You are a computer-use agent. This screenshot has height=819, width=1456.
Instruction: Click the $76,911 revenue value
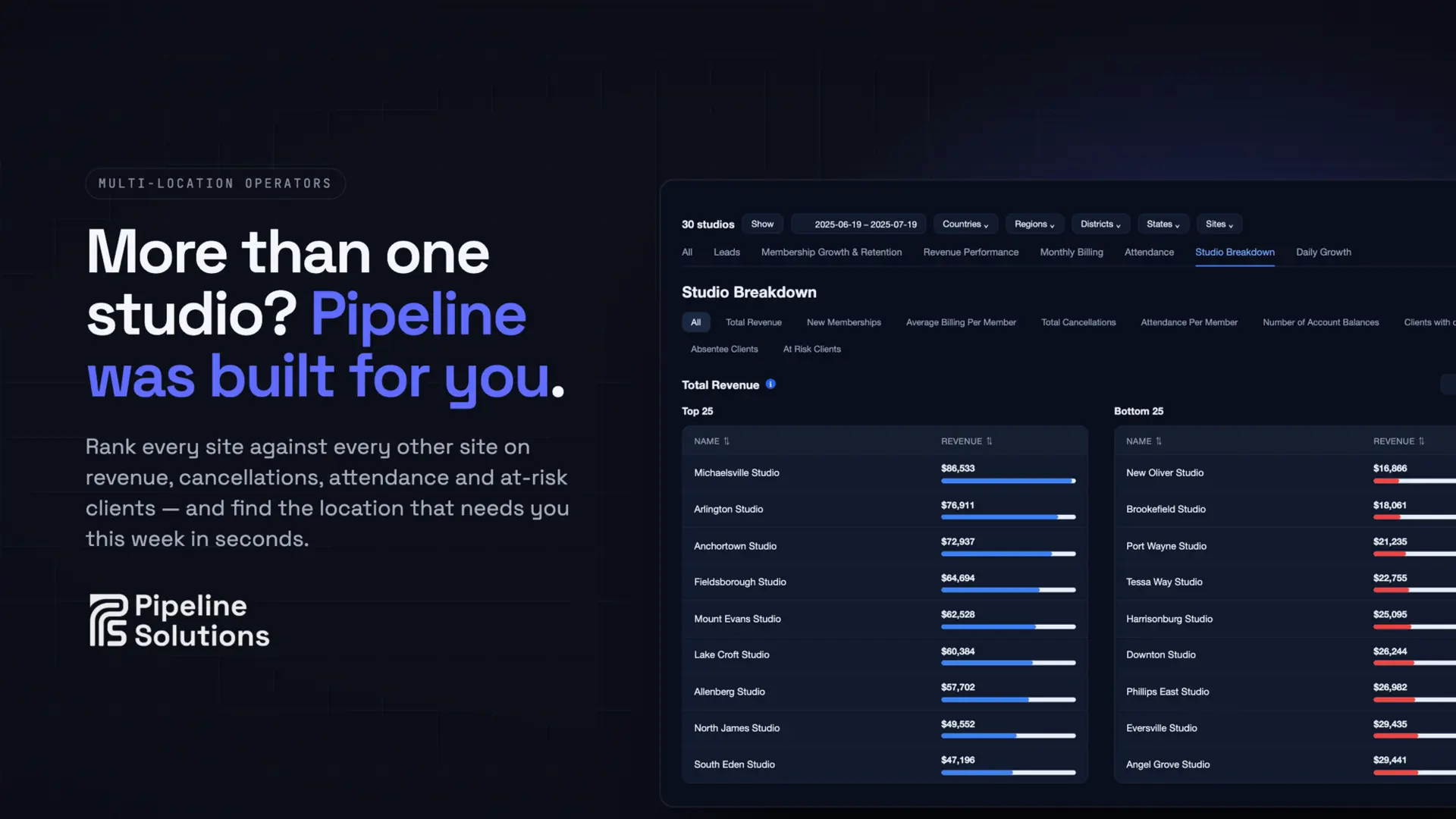coord(958,505)
